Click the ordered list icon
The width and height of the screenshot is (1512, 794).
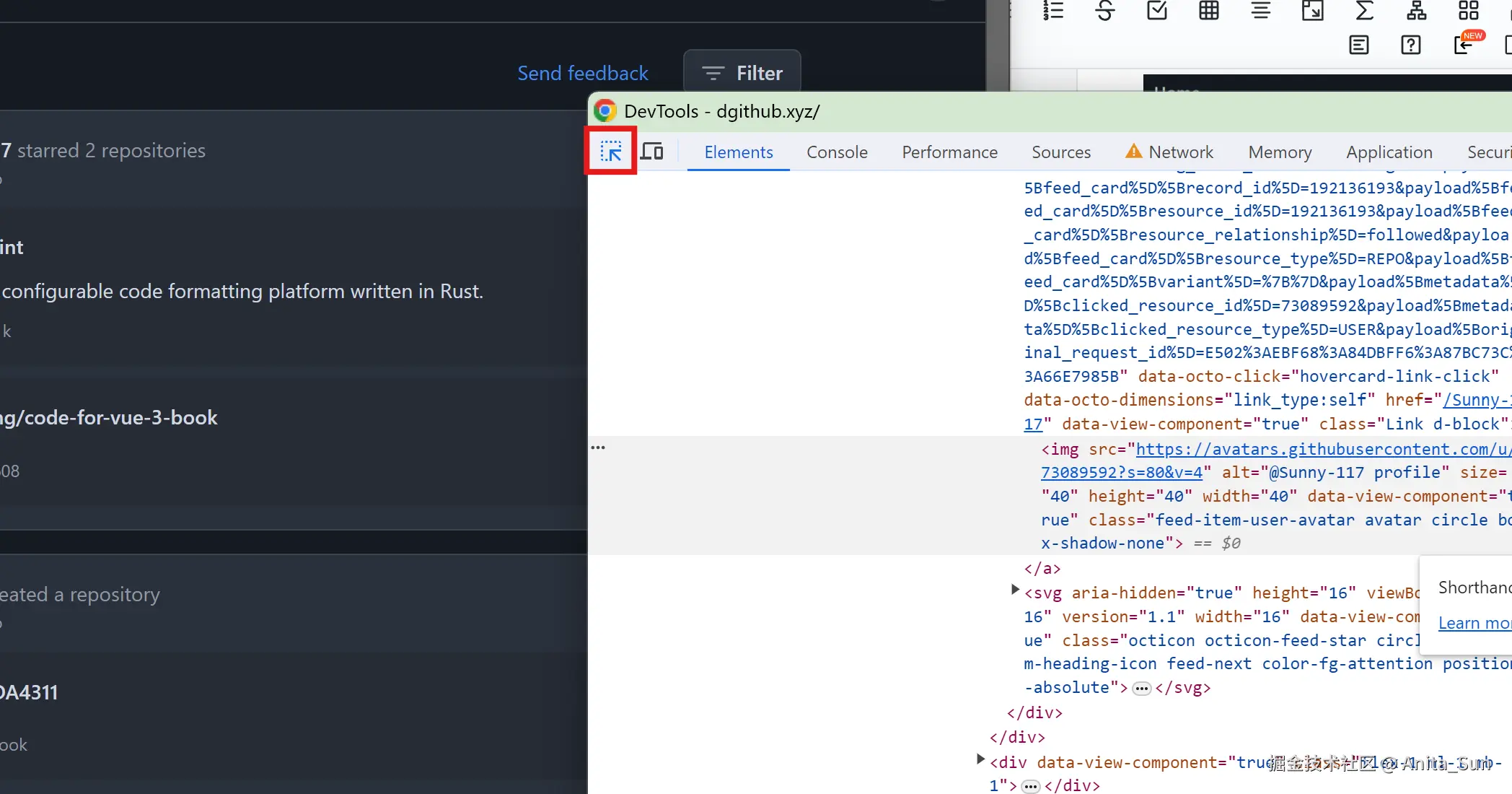pos(1053,11)
